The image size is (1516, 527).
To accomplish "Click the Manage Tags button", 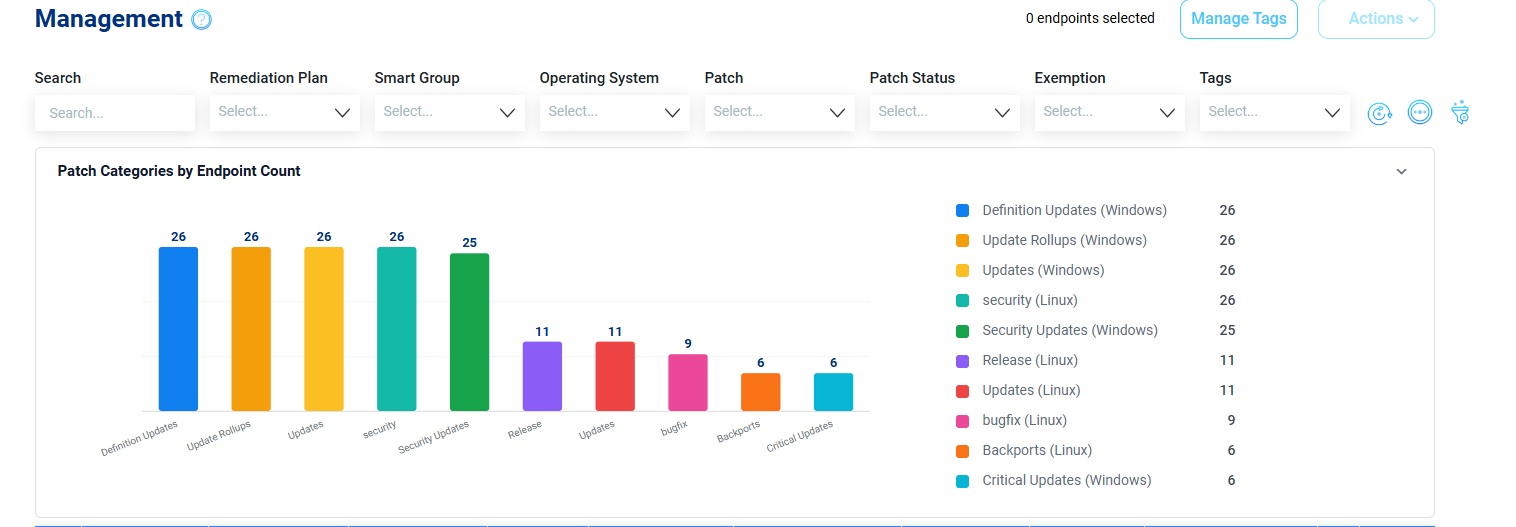I will (1239, 19).
